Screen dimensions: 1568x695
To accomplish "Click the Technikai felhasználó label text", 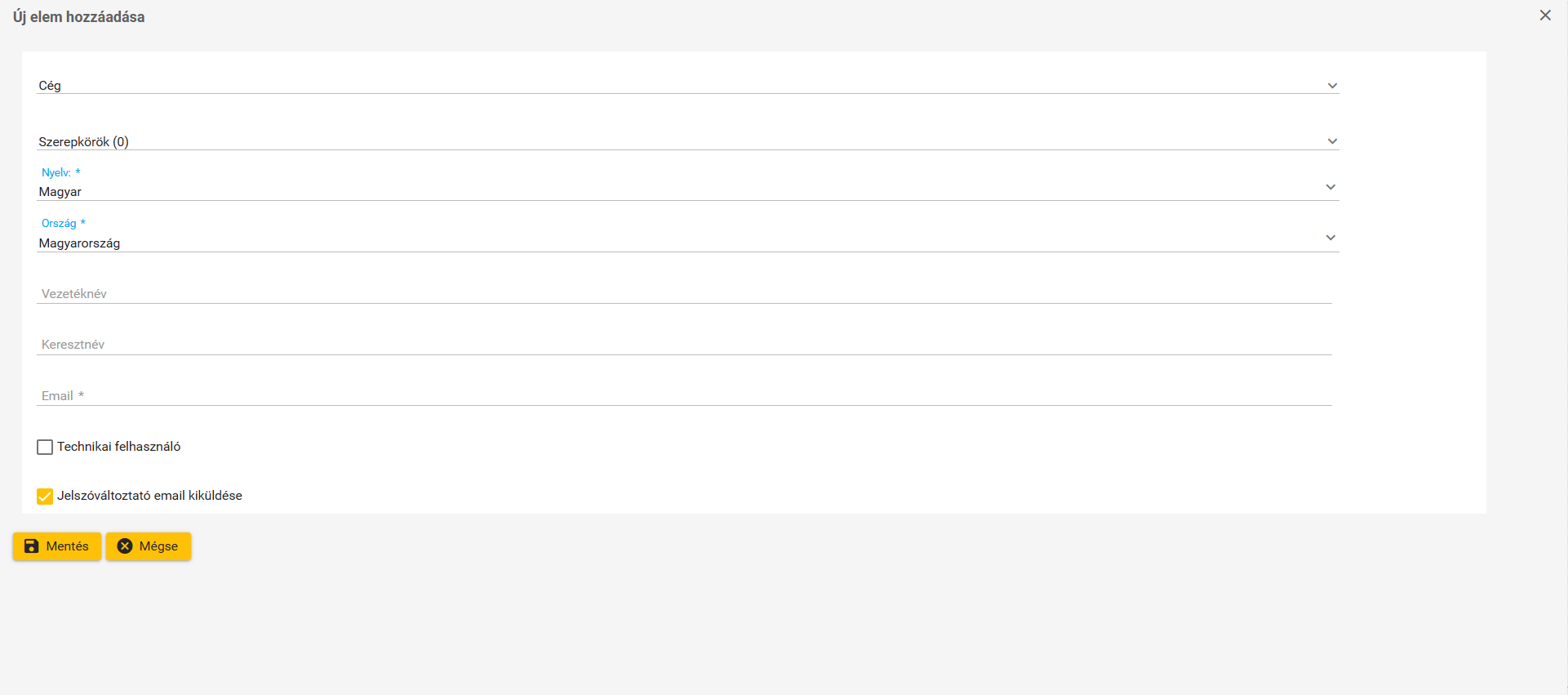I will click(119, 447).
